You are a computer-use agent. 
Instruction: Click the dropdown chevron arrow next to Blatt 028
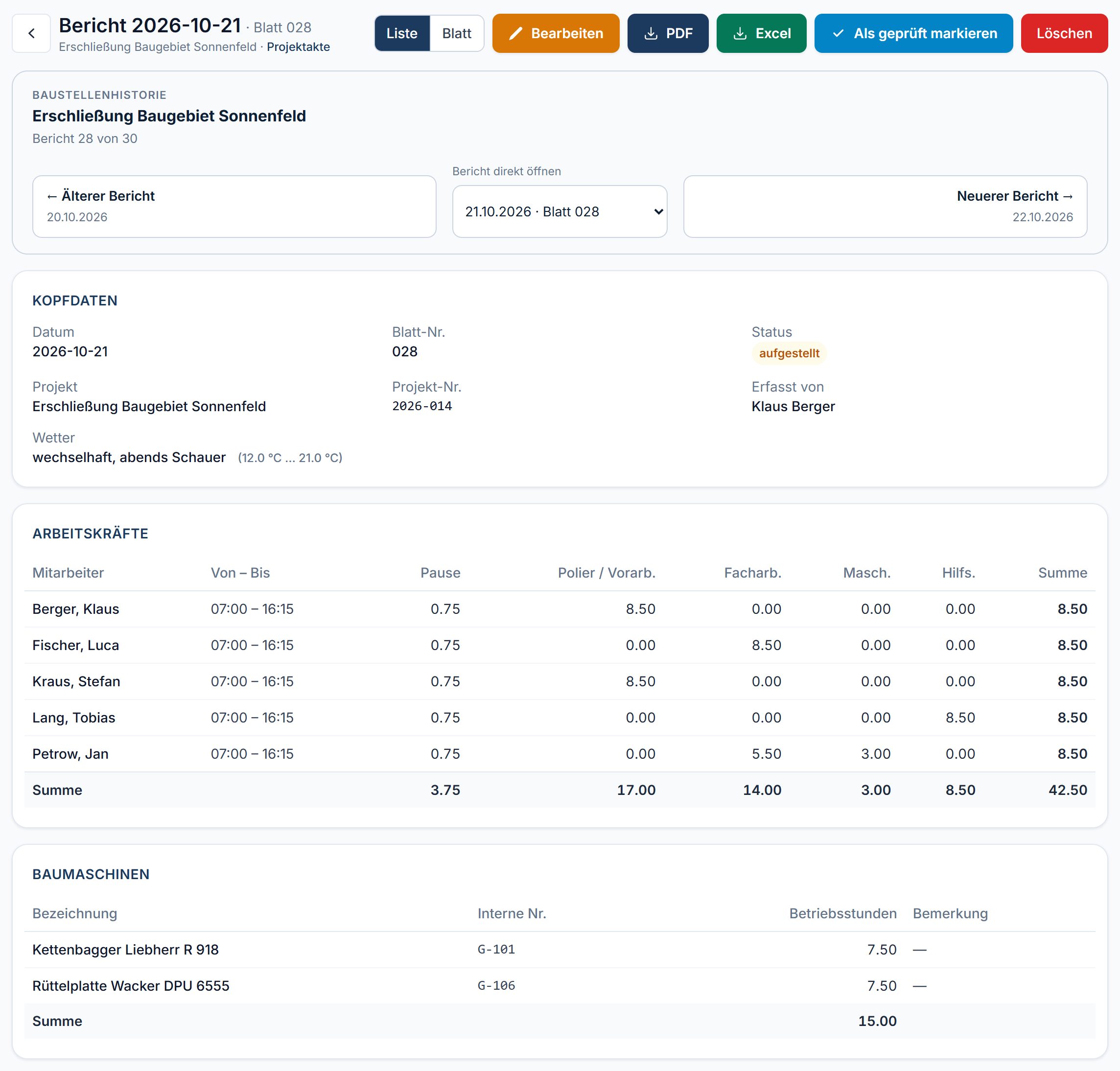coord(658,212)
